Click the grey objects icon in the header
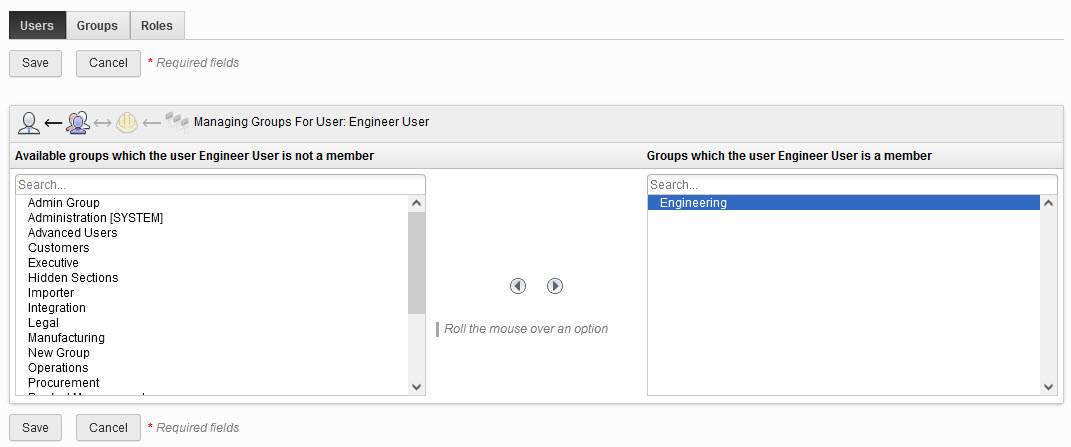 coord(176,122)
